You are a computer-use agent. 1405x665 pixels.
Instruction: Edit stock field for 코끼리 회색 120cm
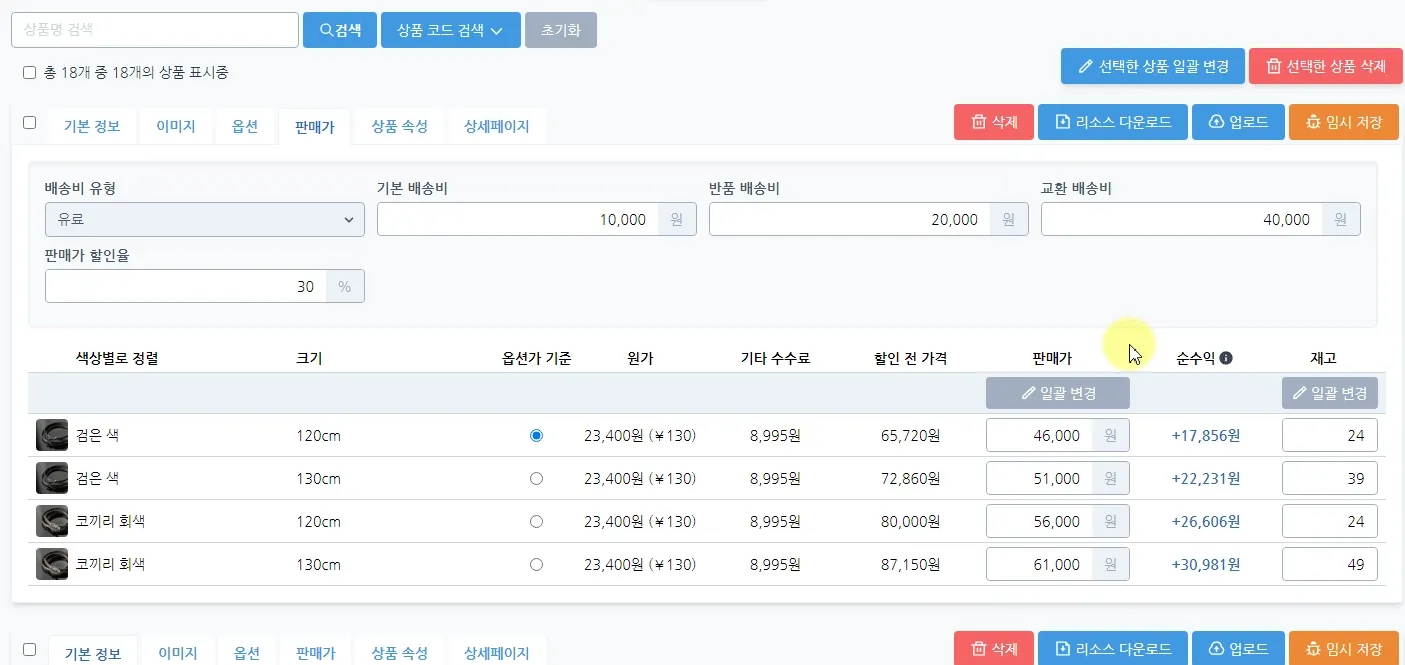(x=1330, y=522)
